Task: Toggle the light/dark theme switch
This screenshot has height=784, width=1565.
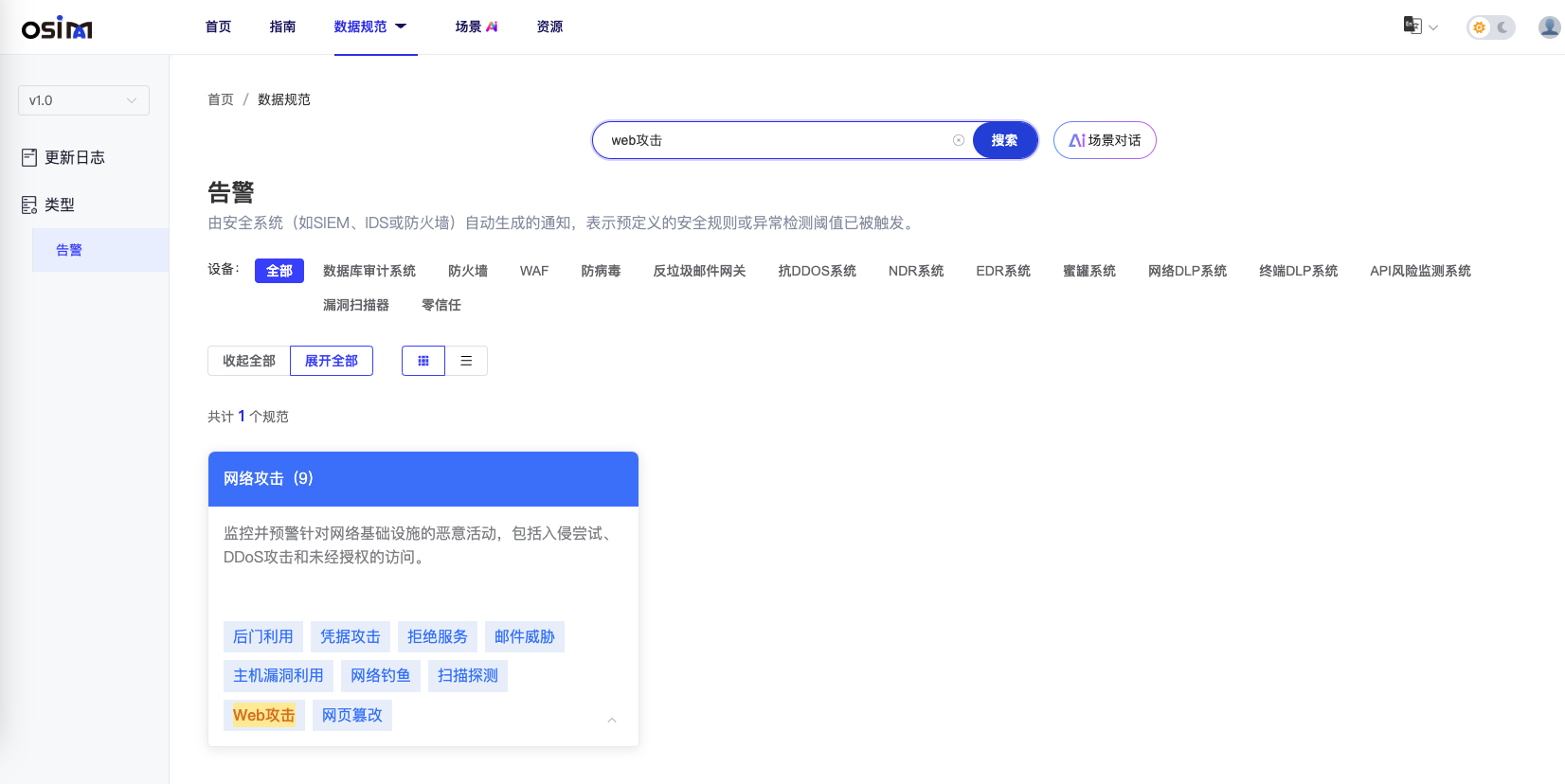Action: [1490, 27]
